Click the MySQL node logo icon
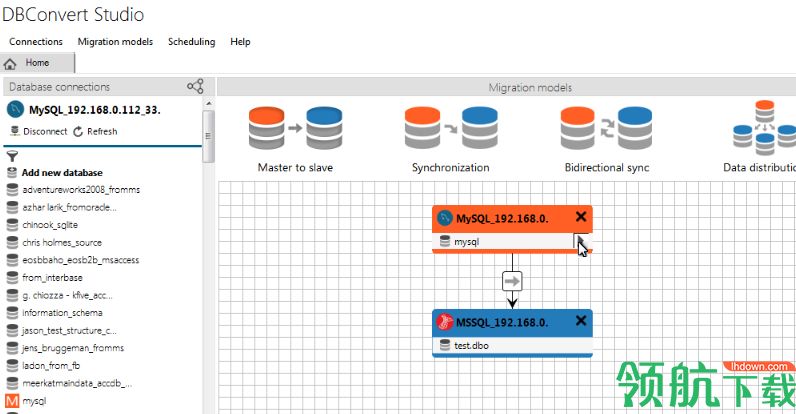 pyautogui.click(x=445, y=218)
